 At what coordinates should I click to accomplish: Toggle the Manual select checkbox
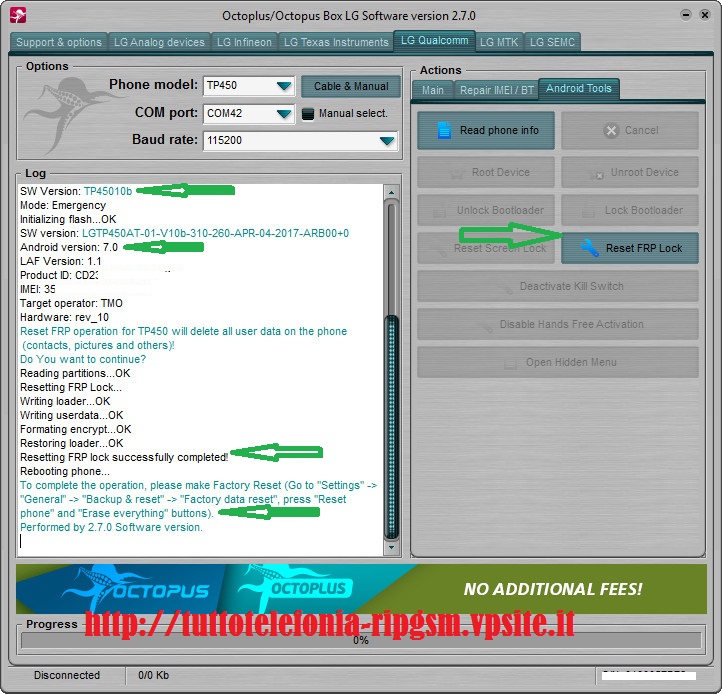pos(308,113)
